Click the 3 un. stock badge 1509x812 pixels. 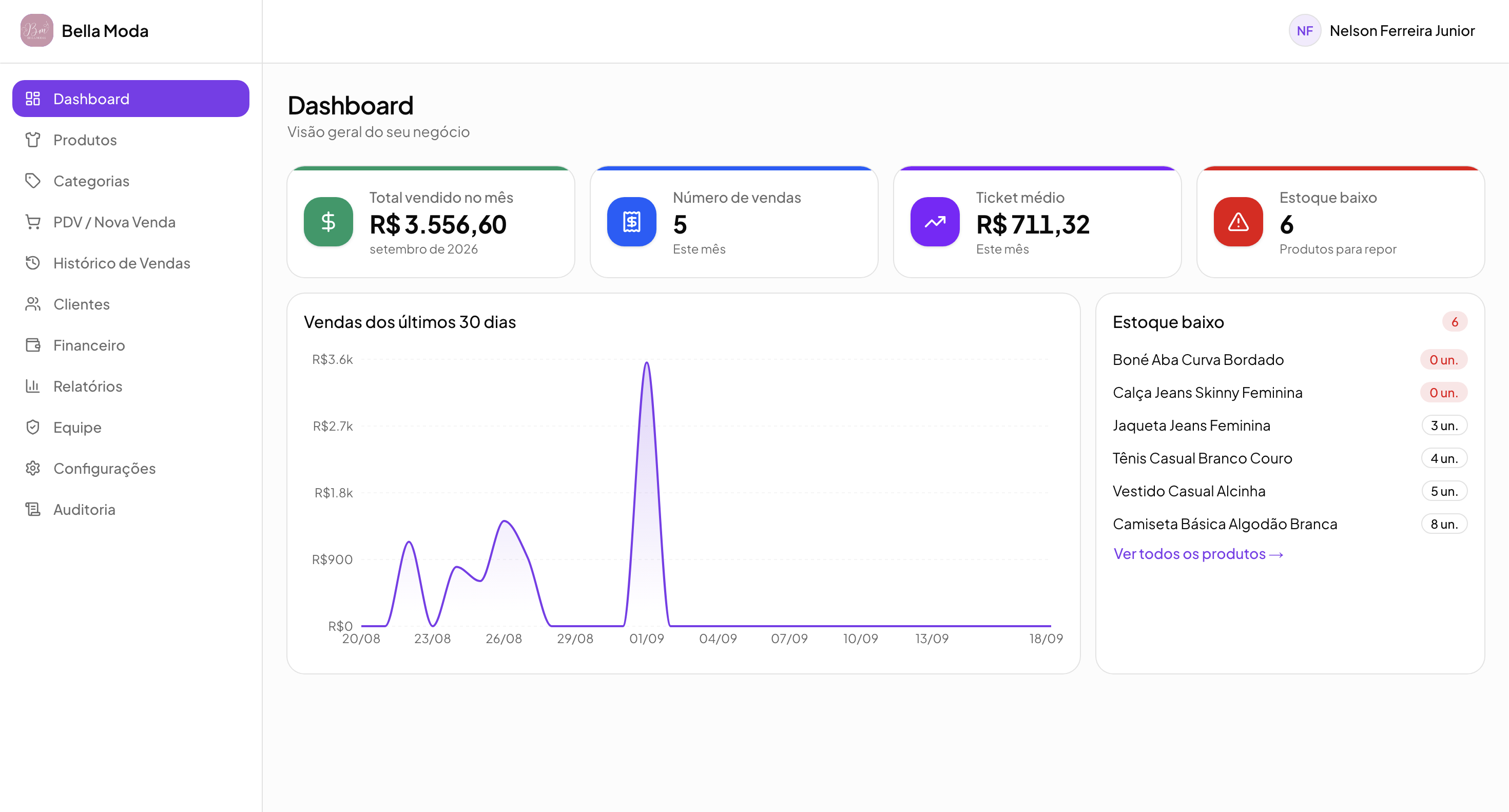[x=1444, y=426]
